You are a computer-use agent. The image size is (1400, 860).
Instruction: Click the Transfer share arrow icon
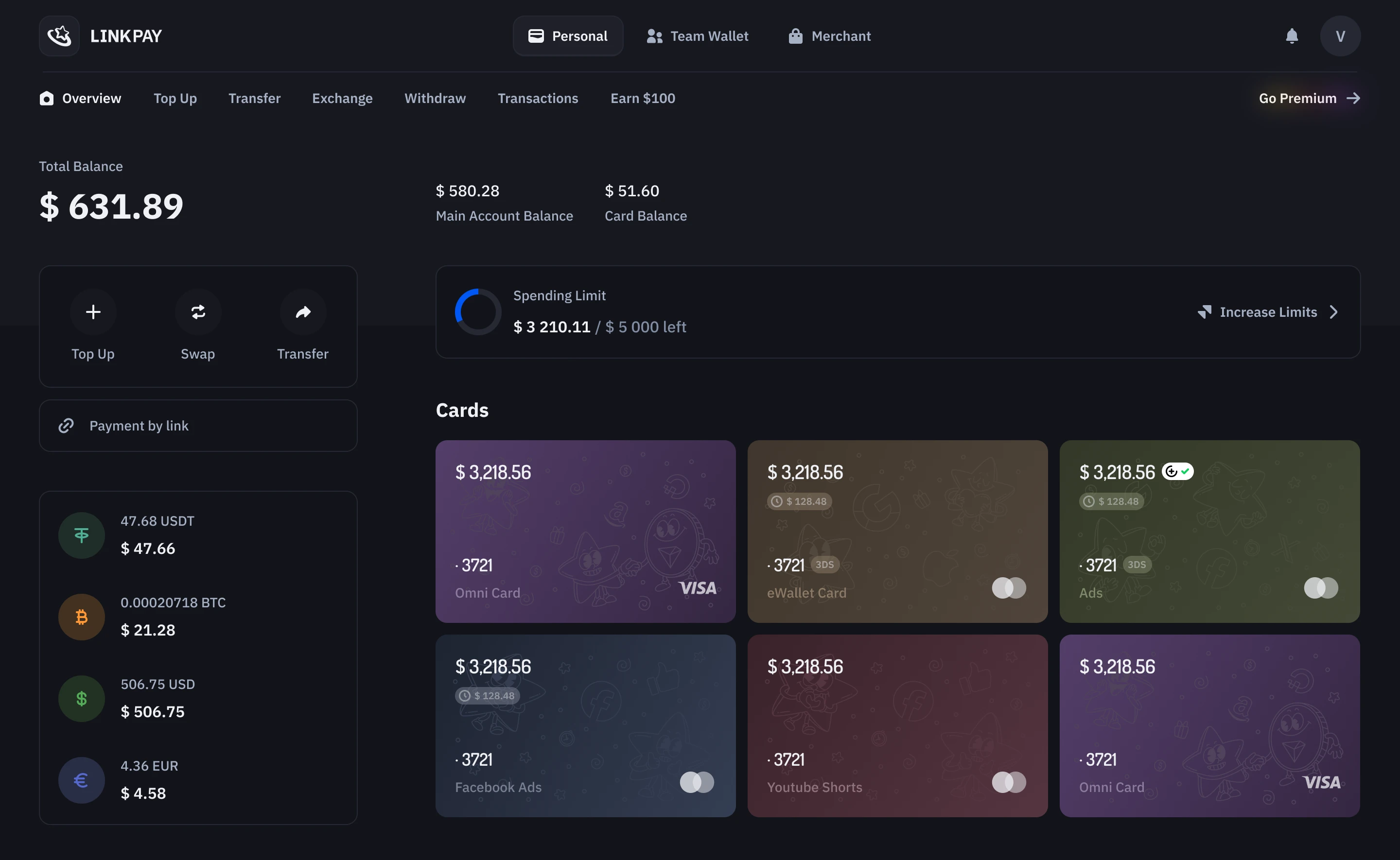(303, 312)
